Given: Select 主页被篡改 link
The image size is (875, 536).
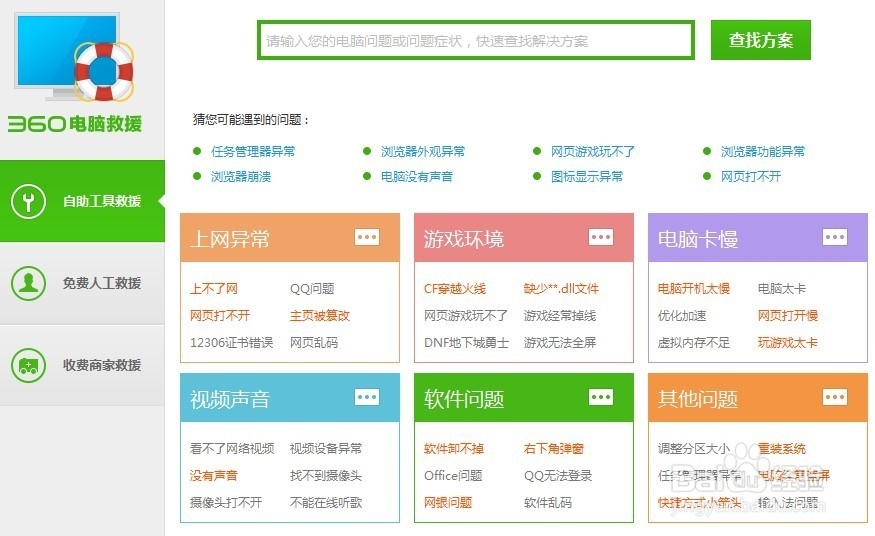Looking at the screenshot, I should (x=320, y=316).
